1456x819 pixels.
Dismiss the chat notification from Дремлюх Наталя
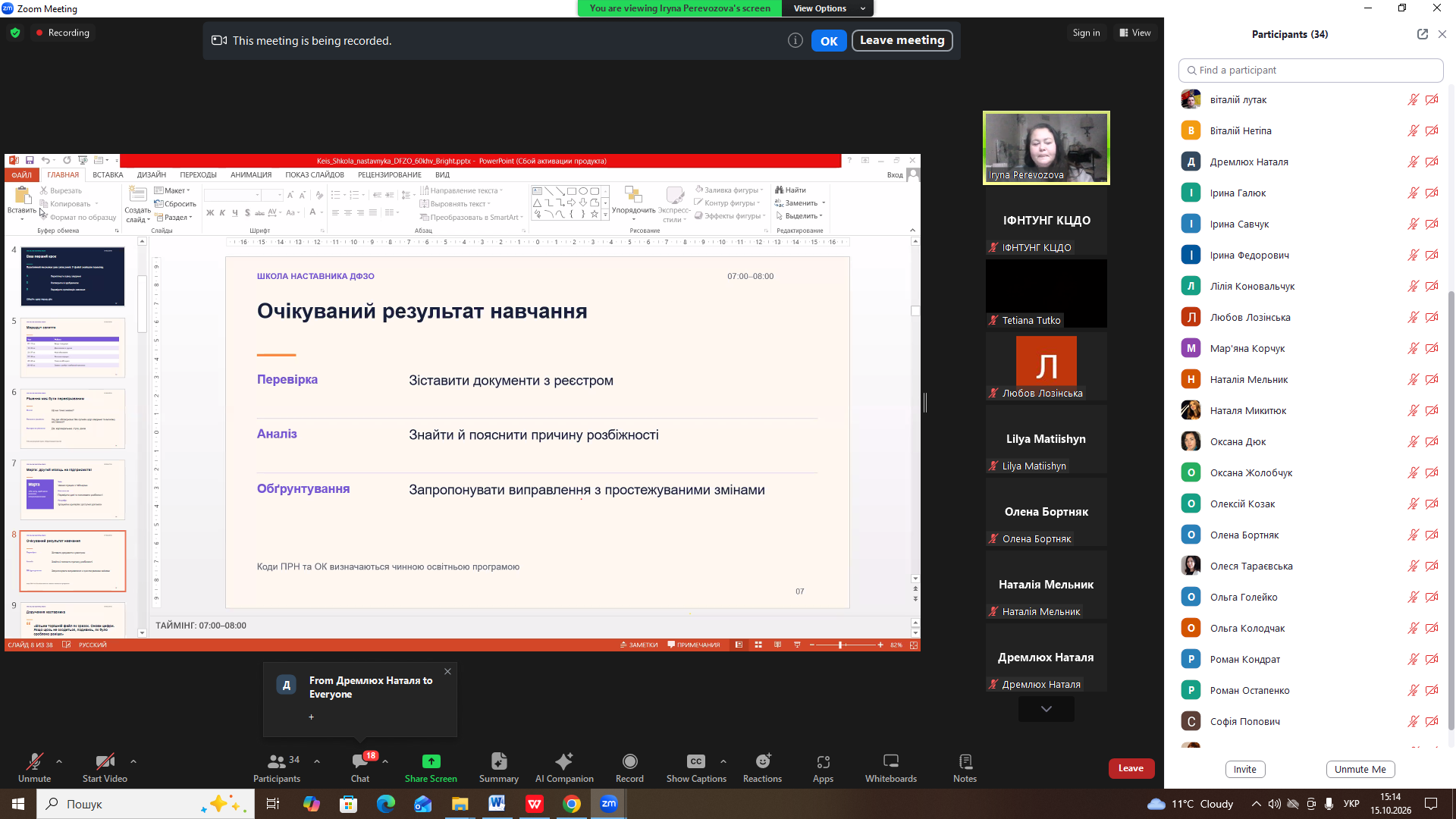[x=447, y=671]
